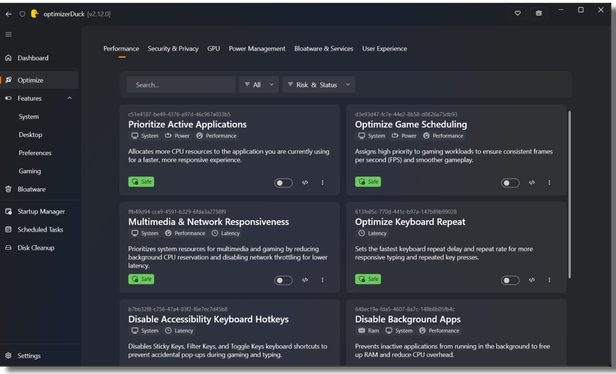
Task: Select Optimize in sidebar
Action: [x=39, y=80]
